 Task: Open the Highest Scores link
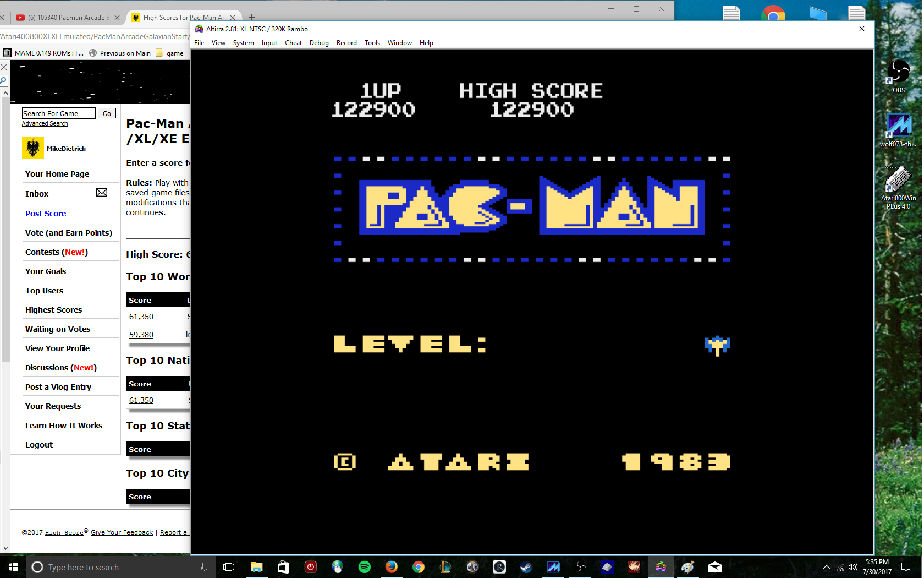54,310
